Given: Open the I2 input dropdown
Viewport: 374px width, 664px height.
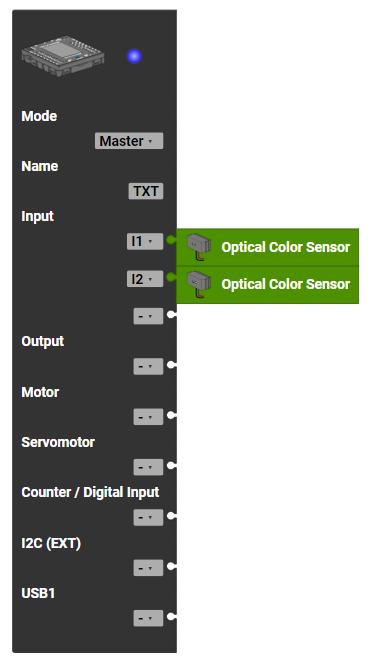Looking at the screenshot, I should [x=145, y=279].
